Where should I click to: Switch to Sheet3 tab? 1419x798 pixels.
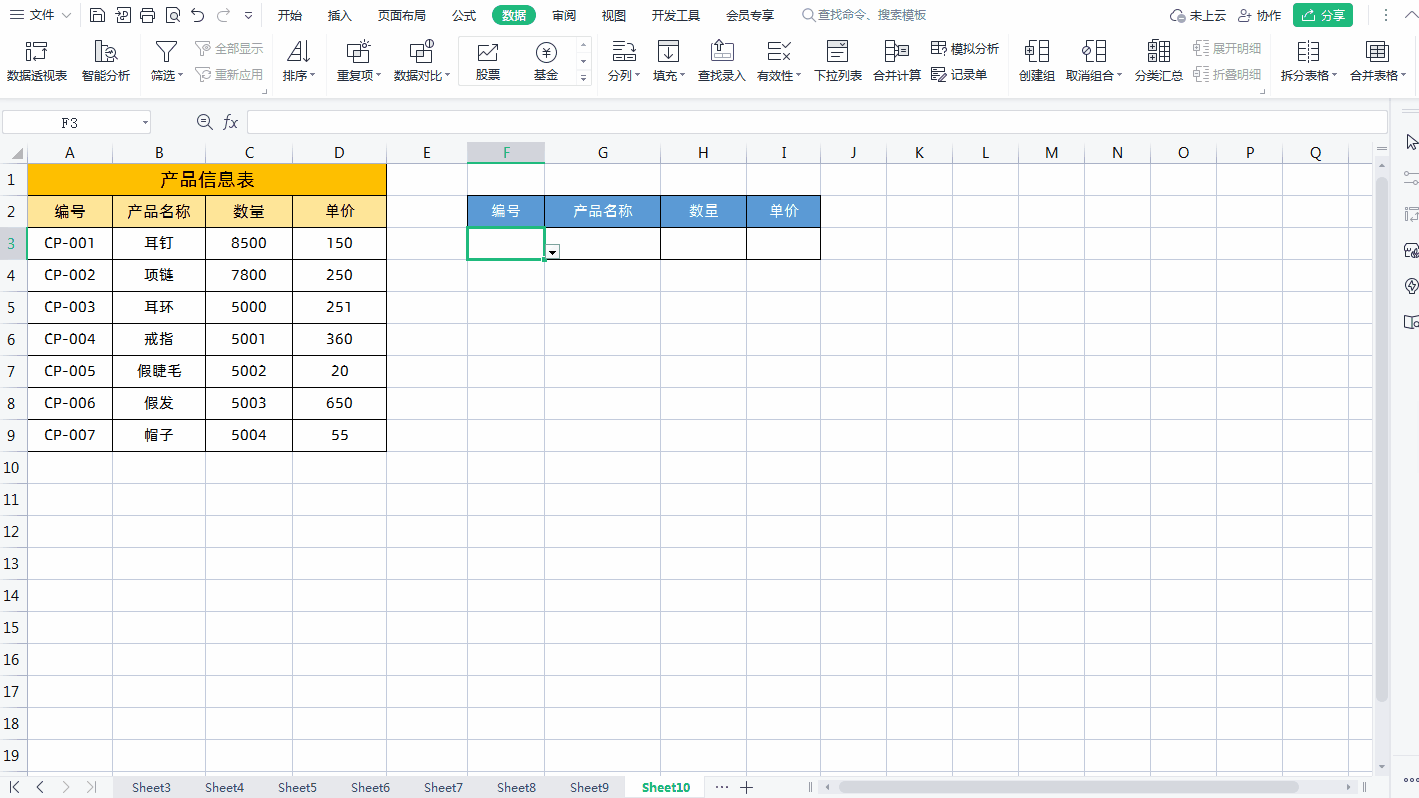click(x=151, y=787)
